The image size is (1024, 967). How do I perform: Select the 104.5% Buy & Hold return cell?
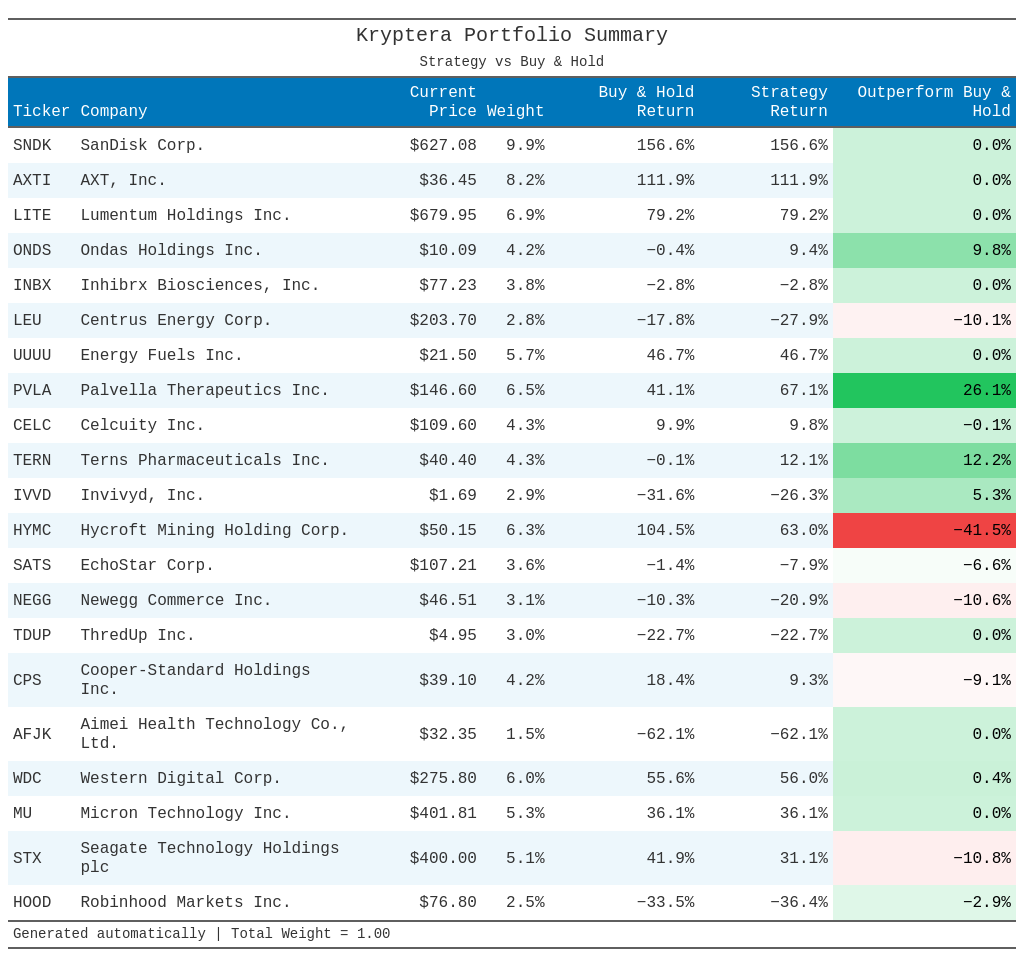(665, 530)
